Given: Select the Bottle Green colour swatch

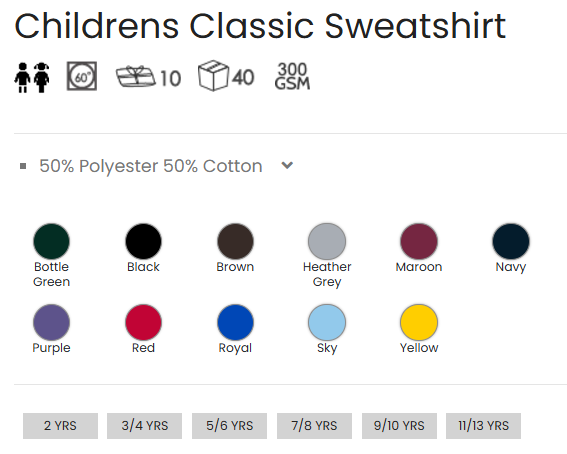Looking at the screenshot, I should (x=51, y=241).
